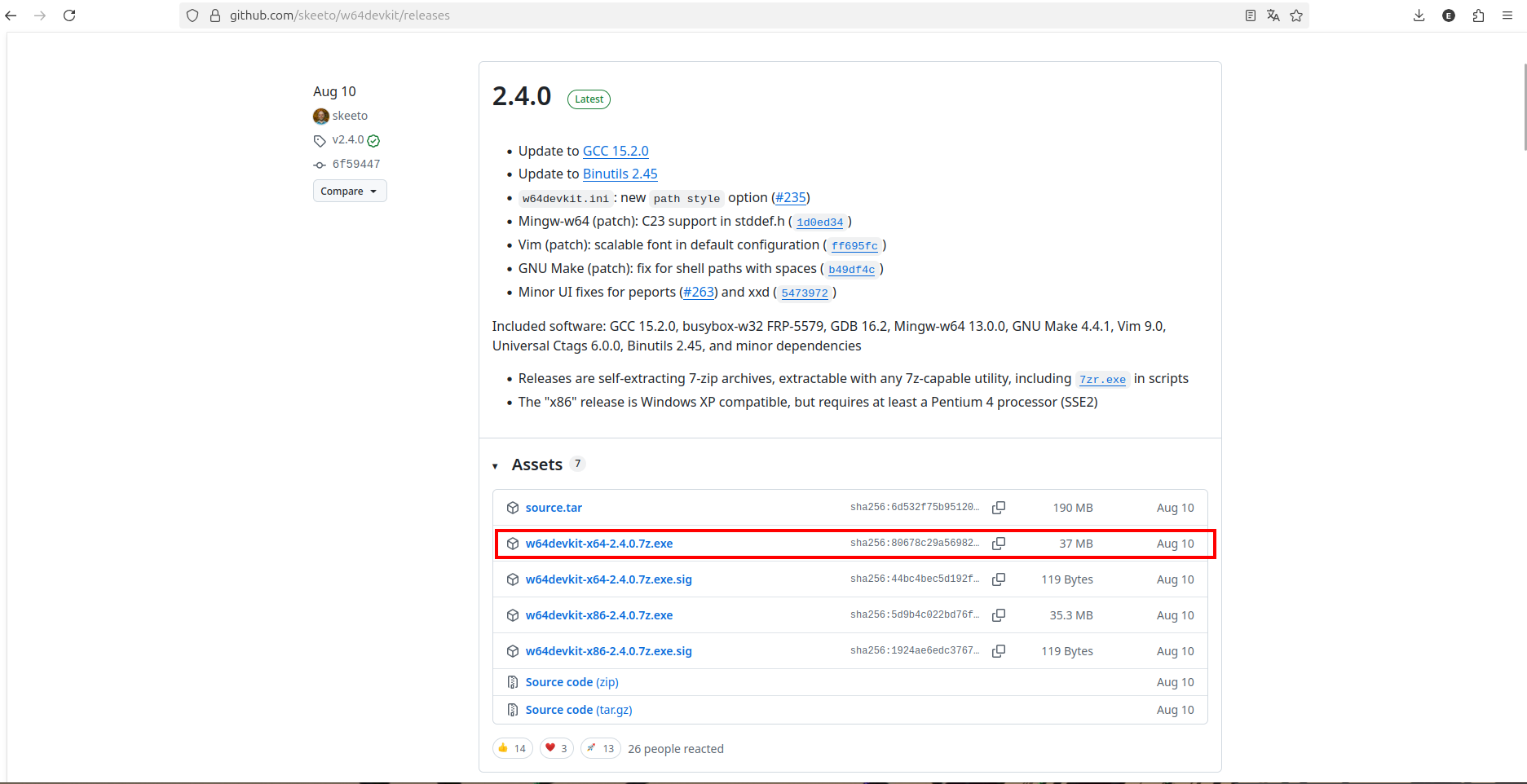Open the Compare dropdown

tap(349, 190)
